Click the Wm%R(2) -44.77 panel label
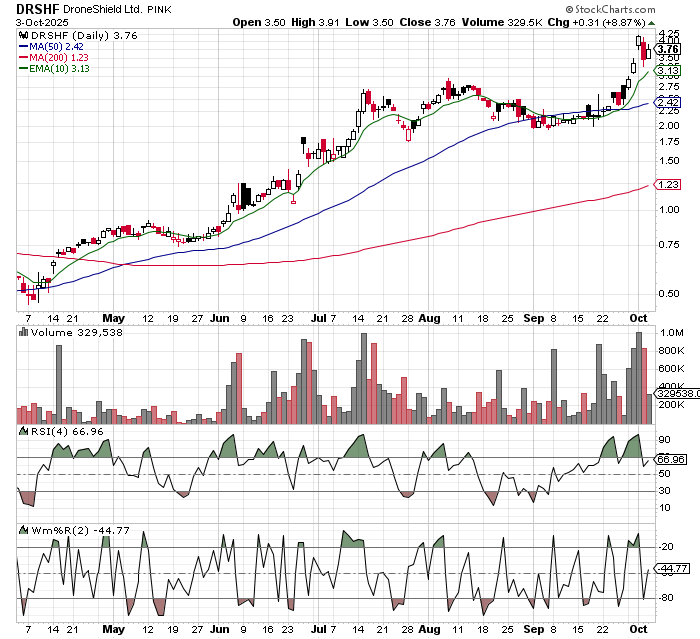This screenshot has height=639, width=700. click(x=80, y=530)
